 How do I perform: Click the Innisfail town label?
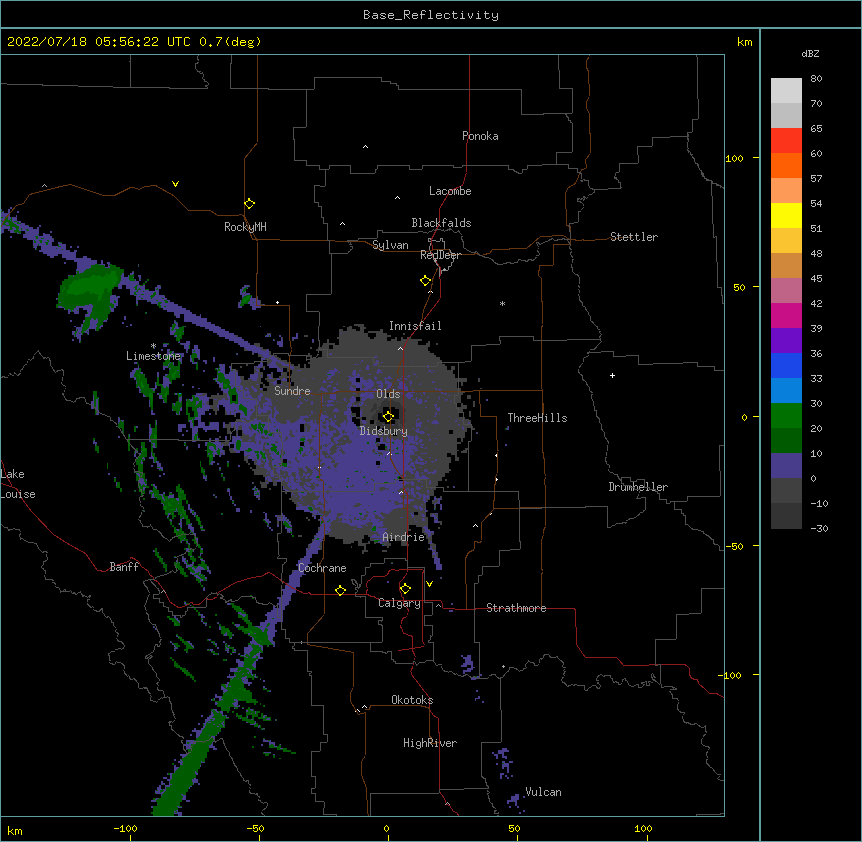tap(415, 326)
